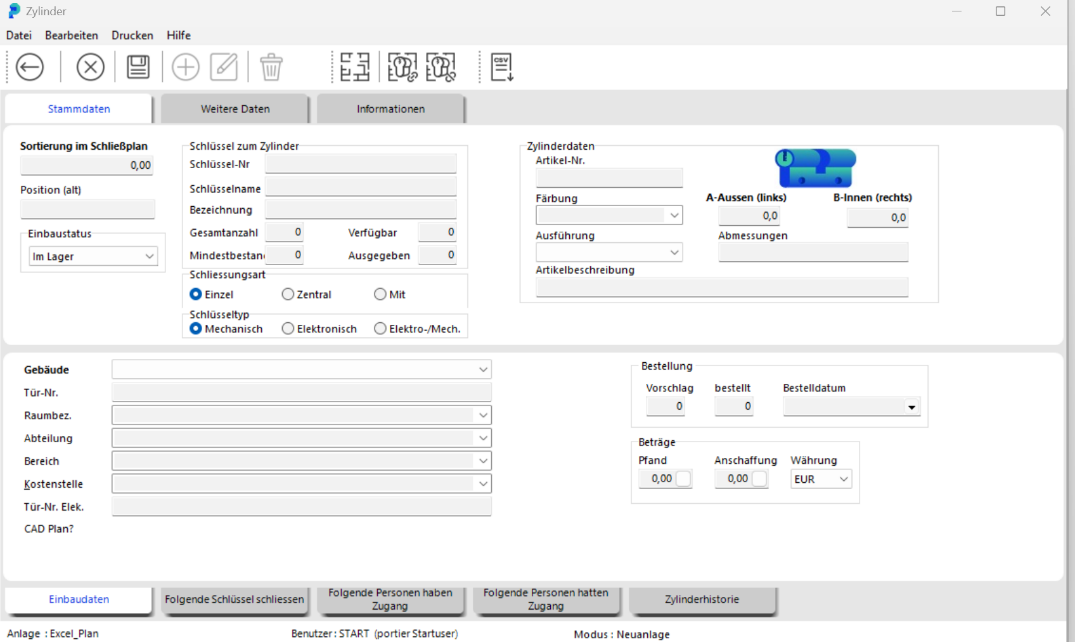
Task: Click the link key to plan icon
Action: (x=402, y=67)
